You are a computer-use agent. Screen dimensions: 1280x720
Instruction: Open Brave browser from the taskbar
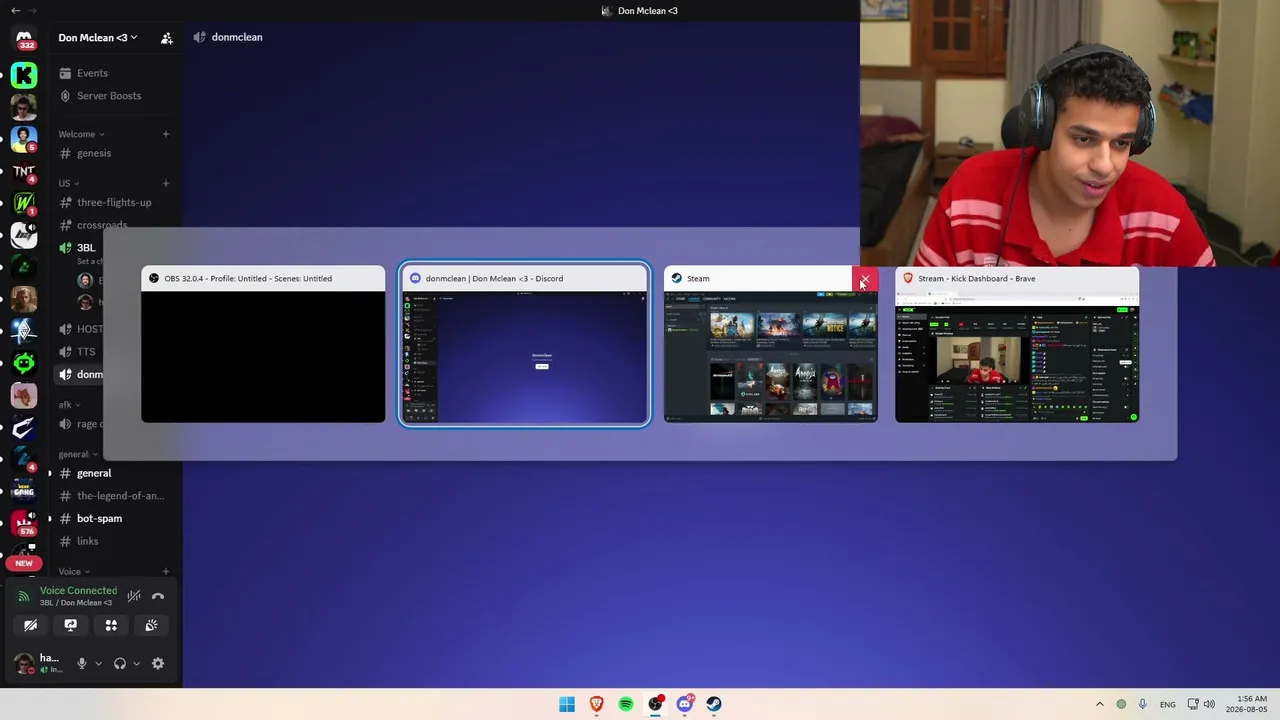pos(597,704)
